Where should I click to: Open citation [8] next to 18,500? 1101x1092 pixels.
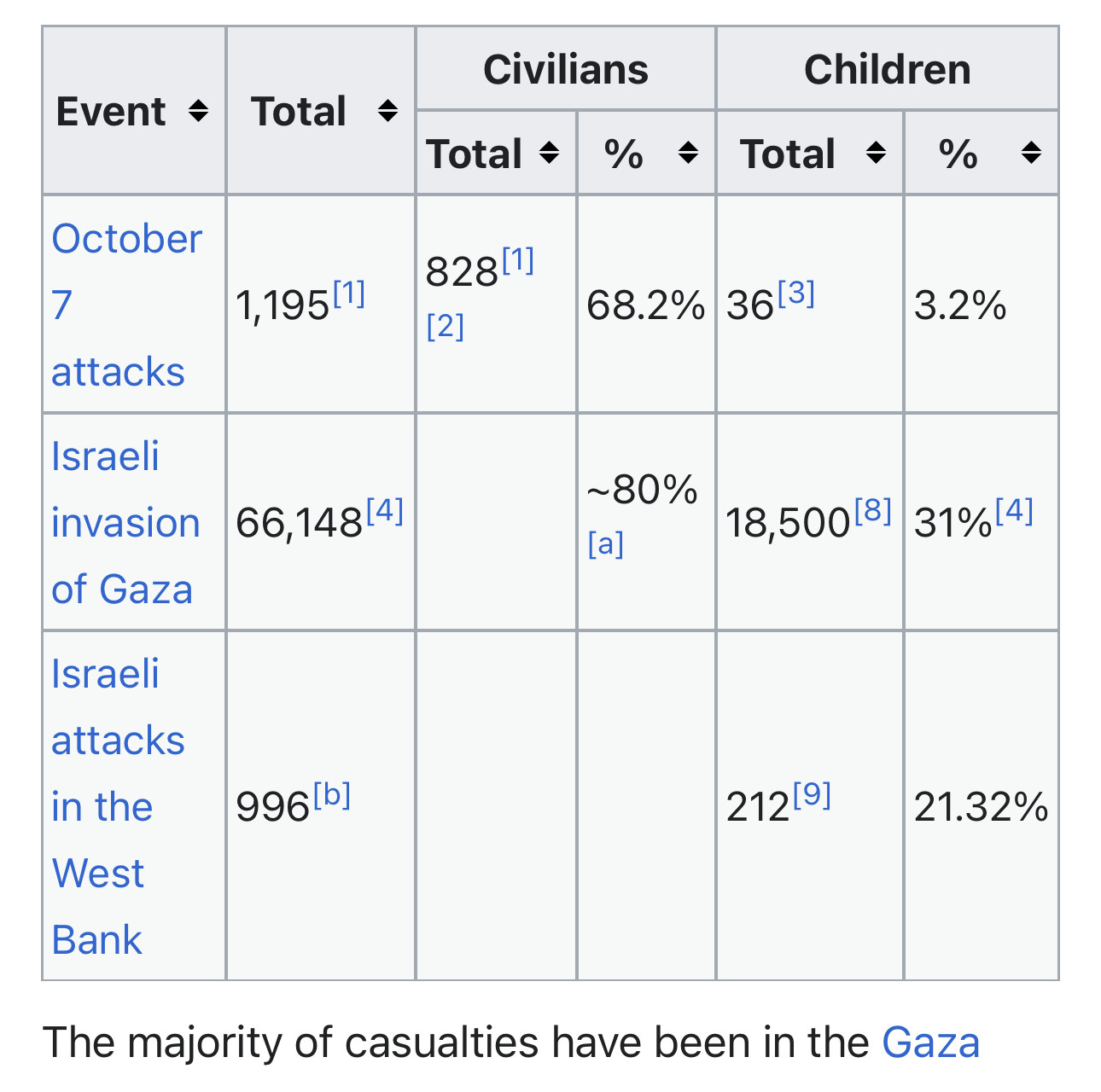872,510
